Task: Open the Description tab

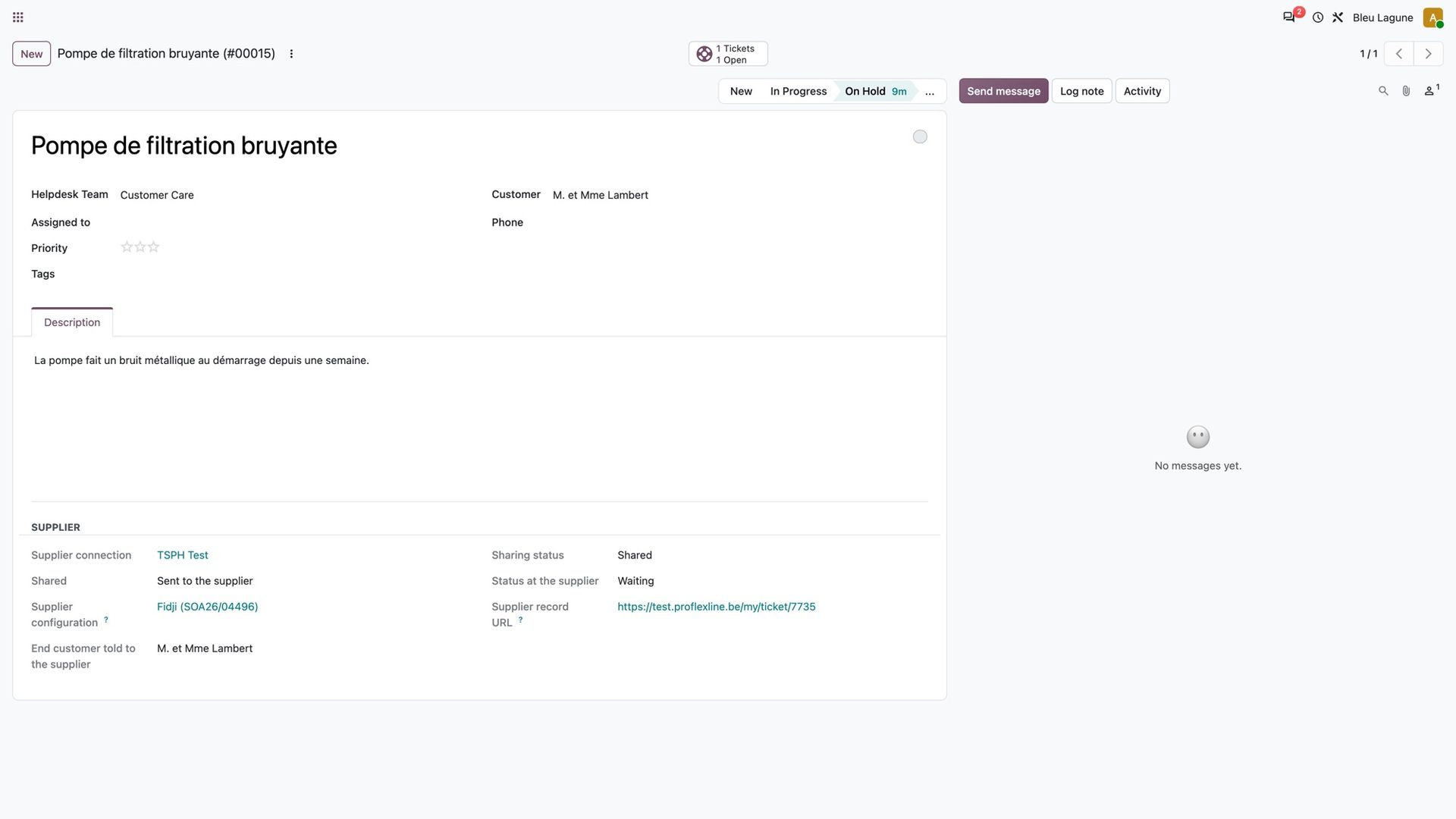Action: click(72, 322)
